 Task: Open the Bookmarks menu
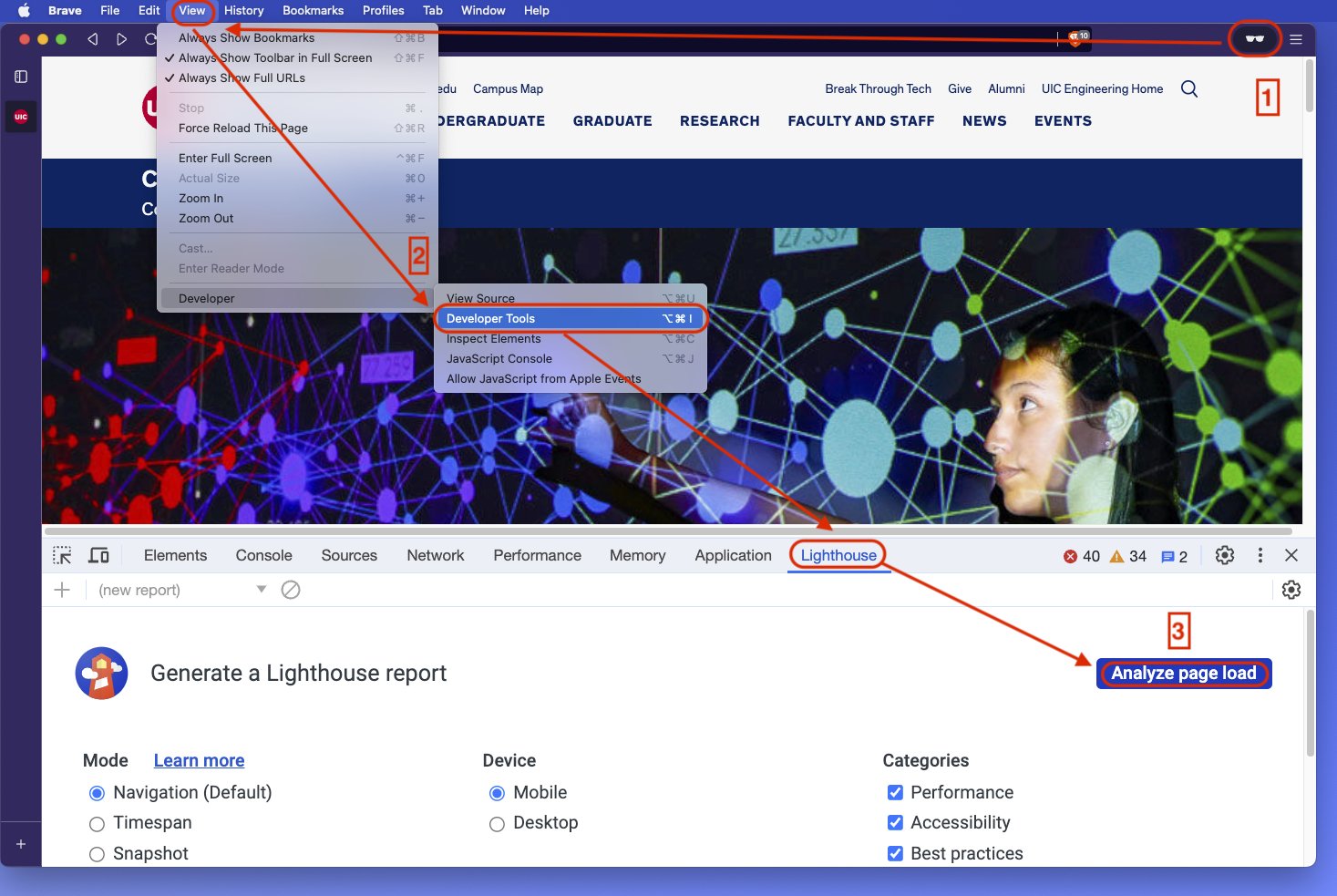point(313,10)
